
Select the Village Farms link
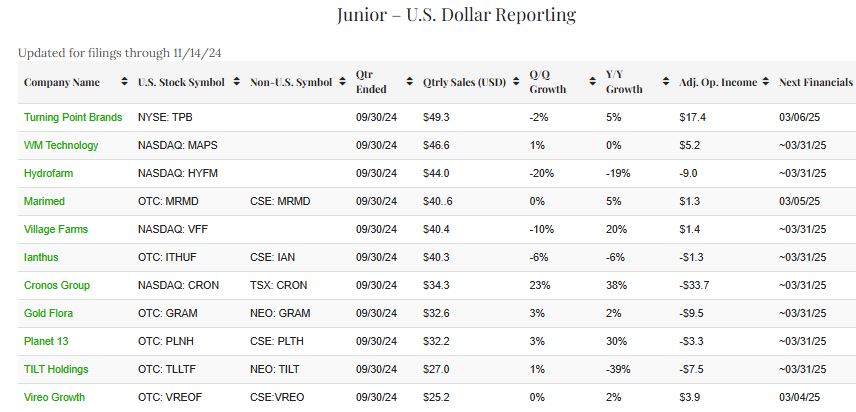tap(56, 229)
